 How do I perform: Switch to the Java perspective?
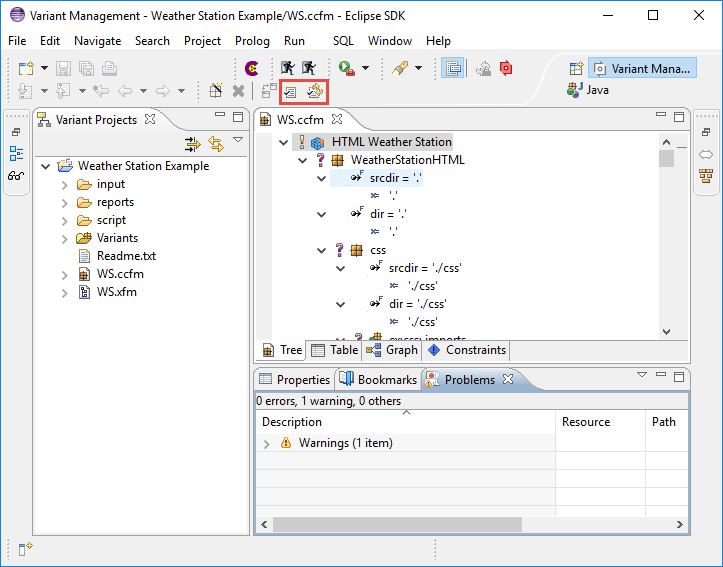click(588, 89)
